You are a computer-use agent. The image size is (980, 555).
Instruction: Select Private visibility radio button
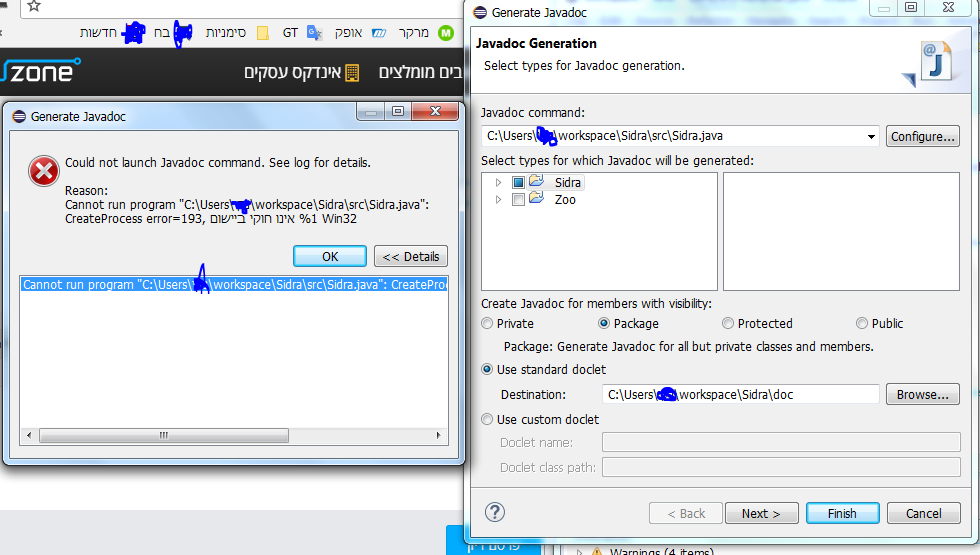[x=487, y=323]
